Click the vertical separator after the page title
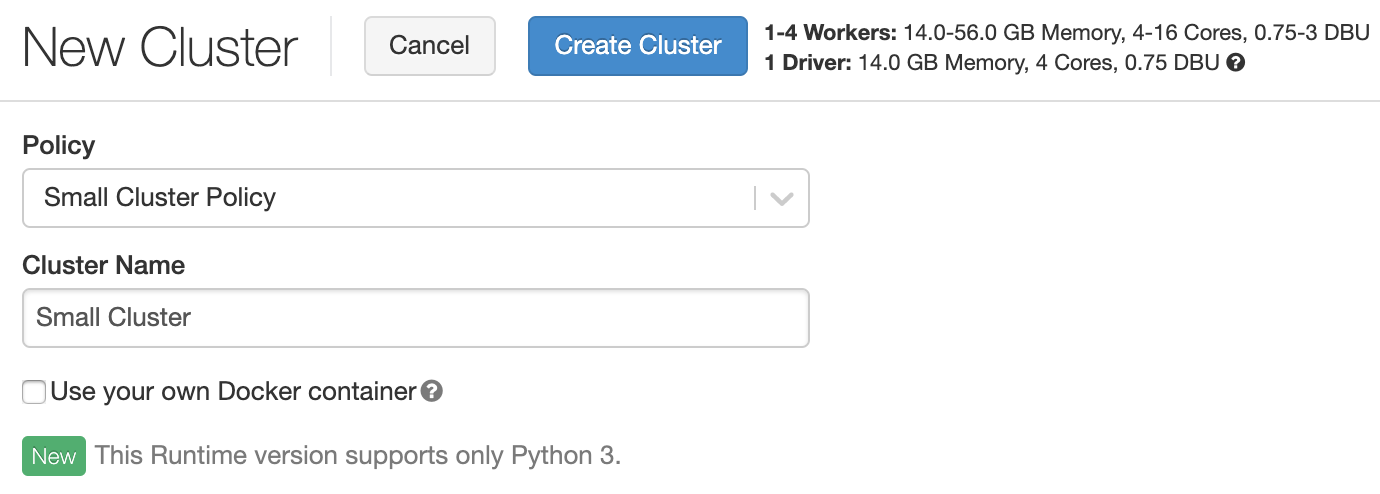Screen dimensions: 1380x494 tap(331, 46)
